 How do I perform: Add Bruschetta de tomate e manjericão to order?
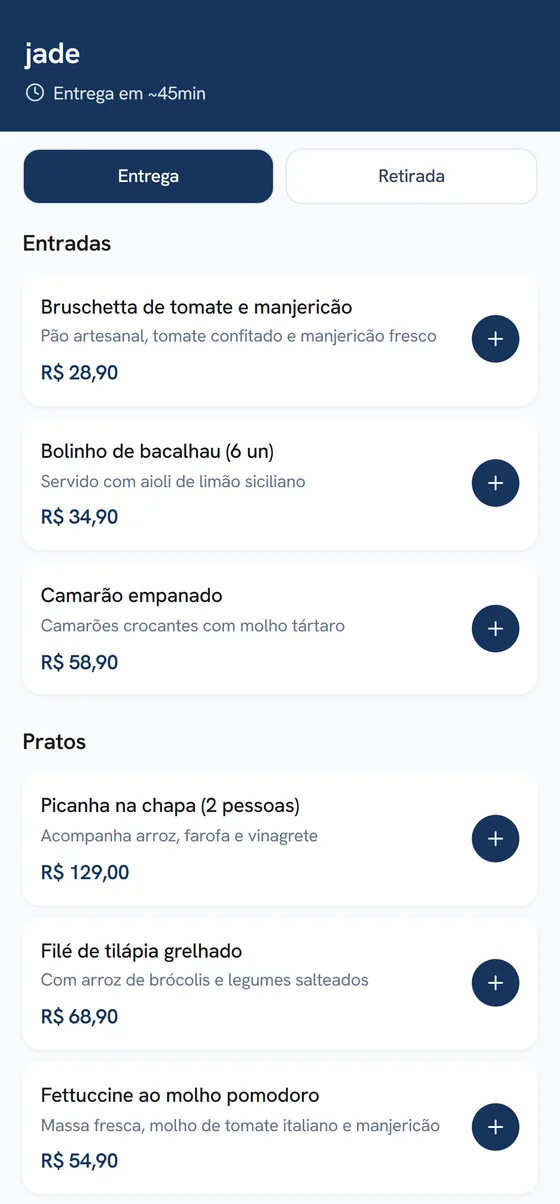[x=495, y=340]
